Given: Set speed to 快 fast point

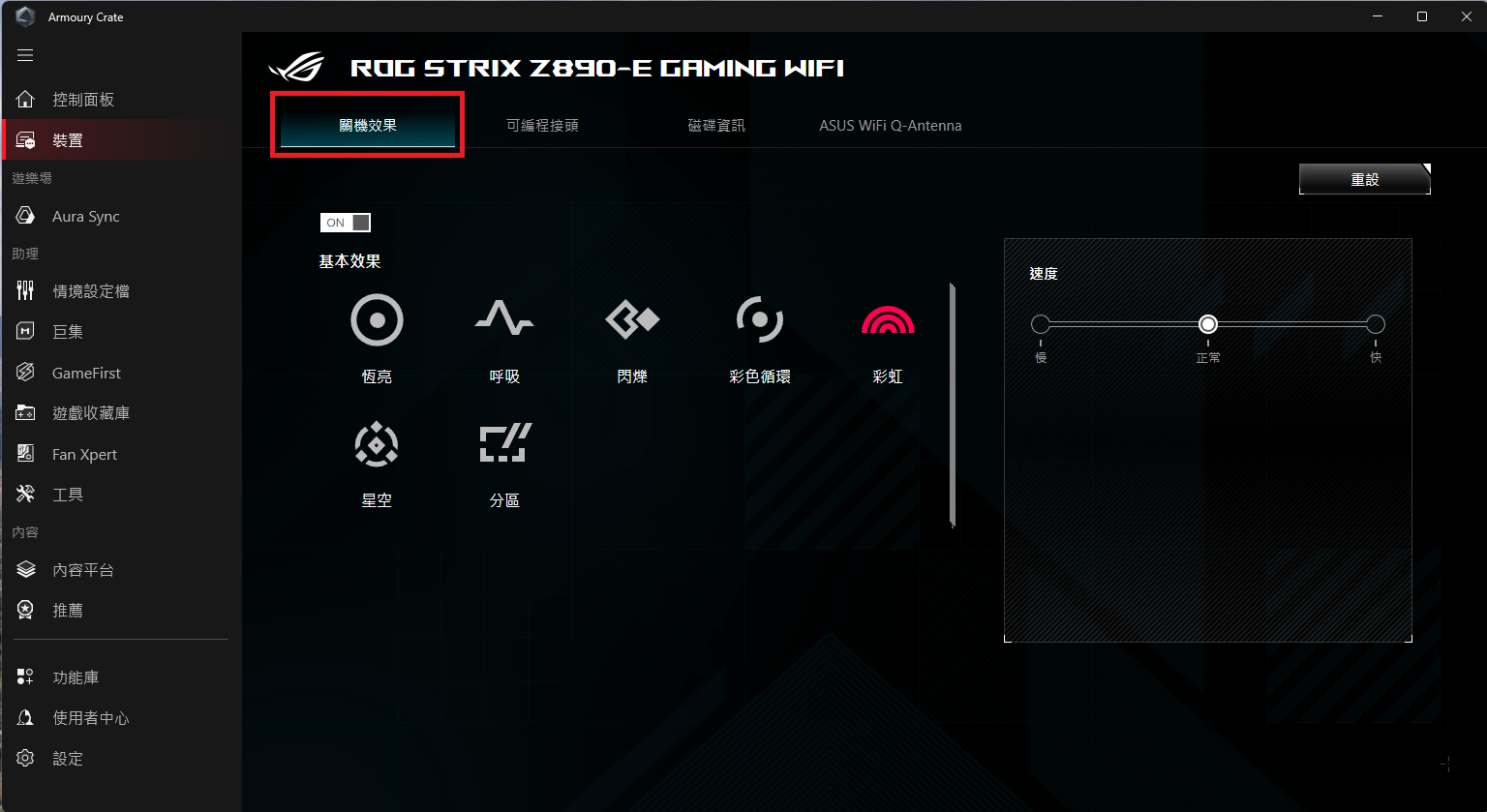Looking at the screenshot, I should click(1376, 324).
